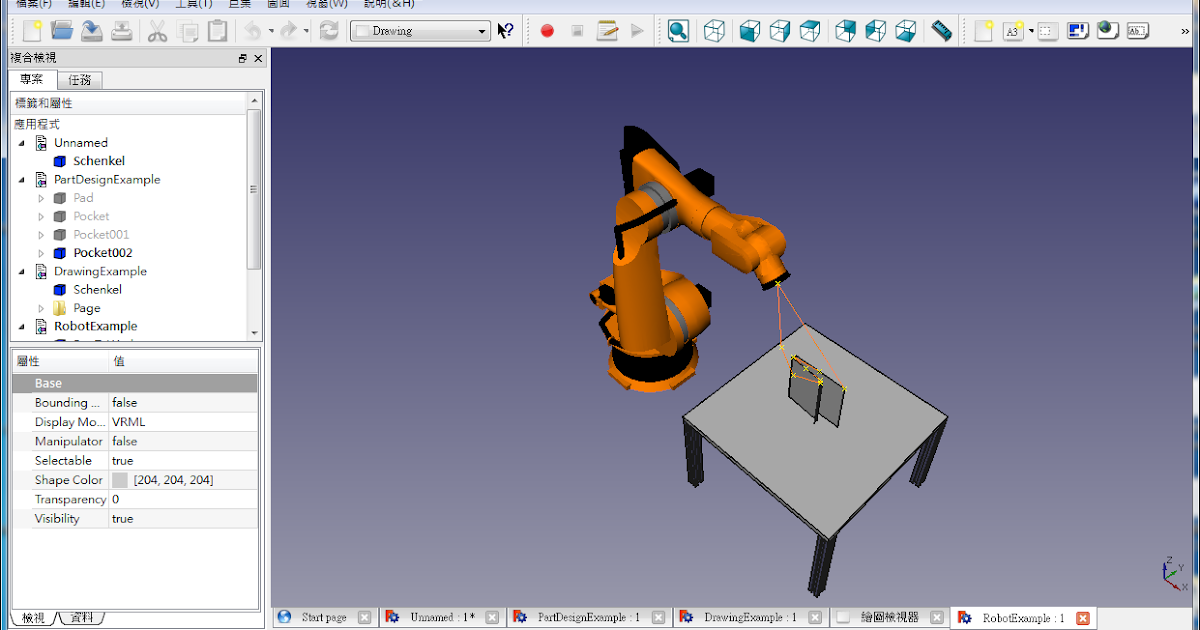Paste from clipboard icon

tap(216, 30)
